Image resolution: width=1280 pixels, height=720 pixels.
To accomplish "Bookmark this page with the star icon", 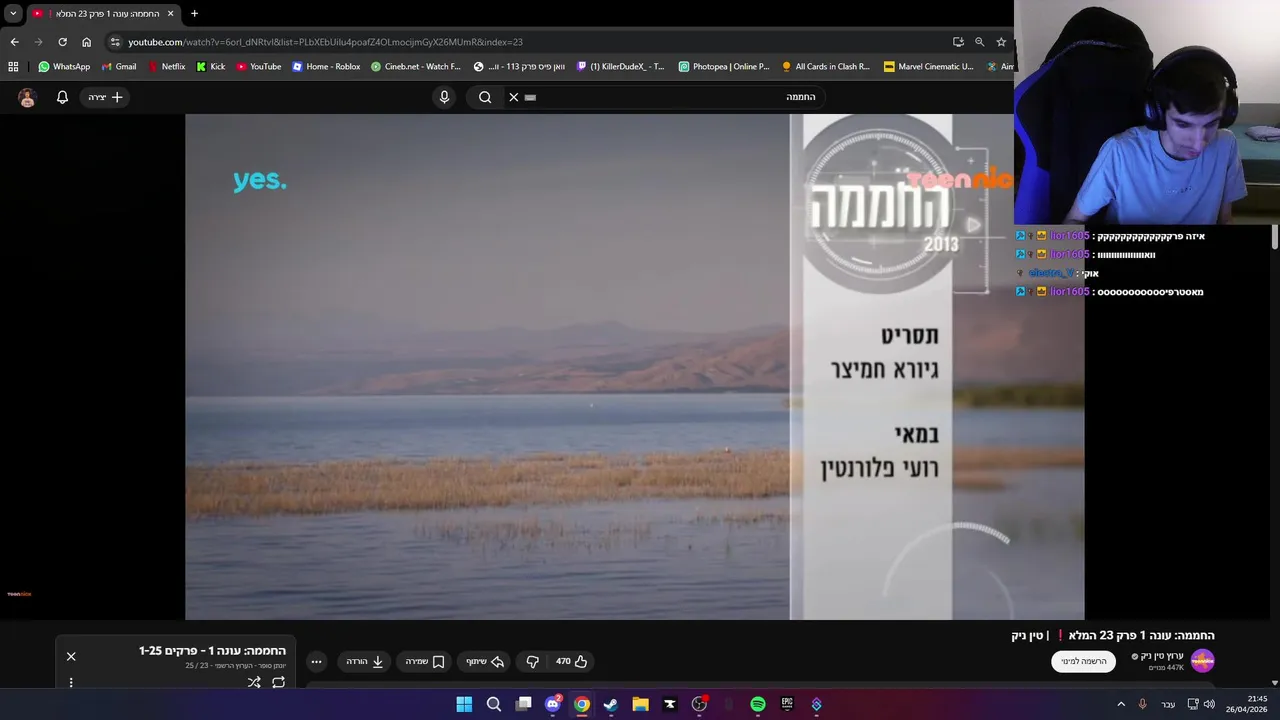I will pyautogui.click(x=1001, y=42).
